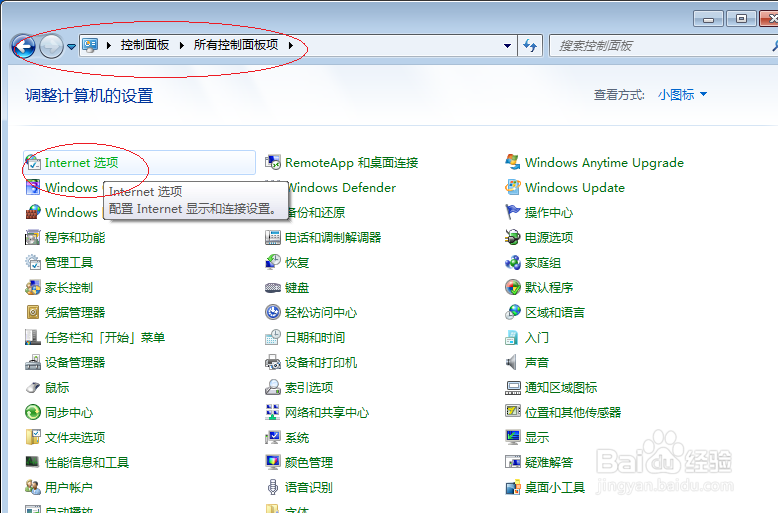Expand the arrow after 所有控制面板项
The width and height of the screenshot is (778, 513).
pyautogui.click(x=291, y=46)
